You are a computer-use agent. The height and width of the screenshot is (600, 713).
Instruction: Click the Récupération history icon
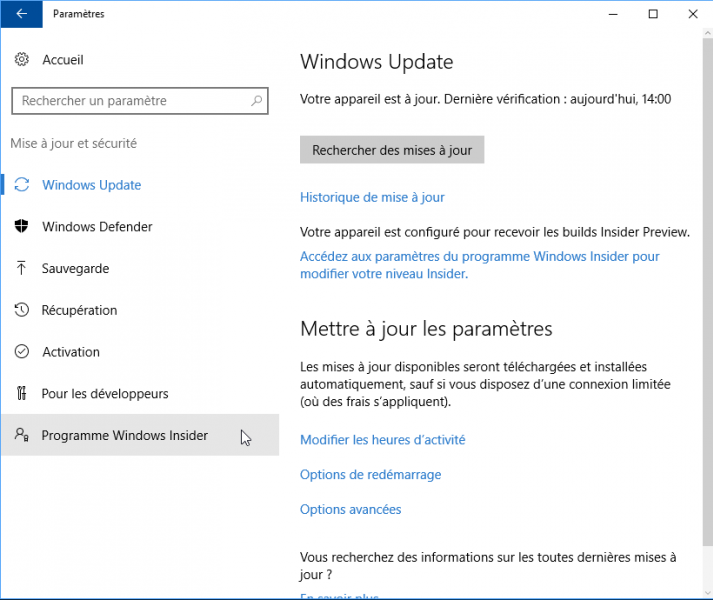coord(21,310)
